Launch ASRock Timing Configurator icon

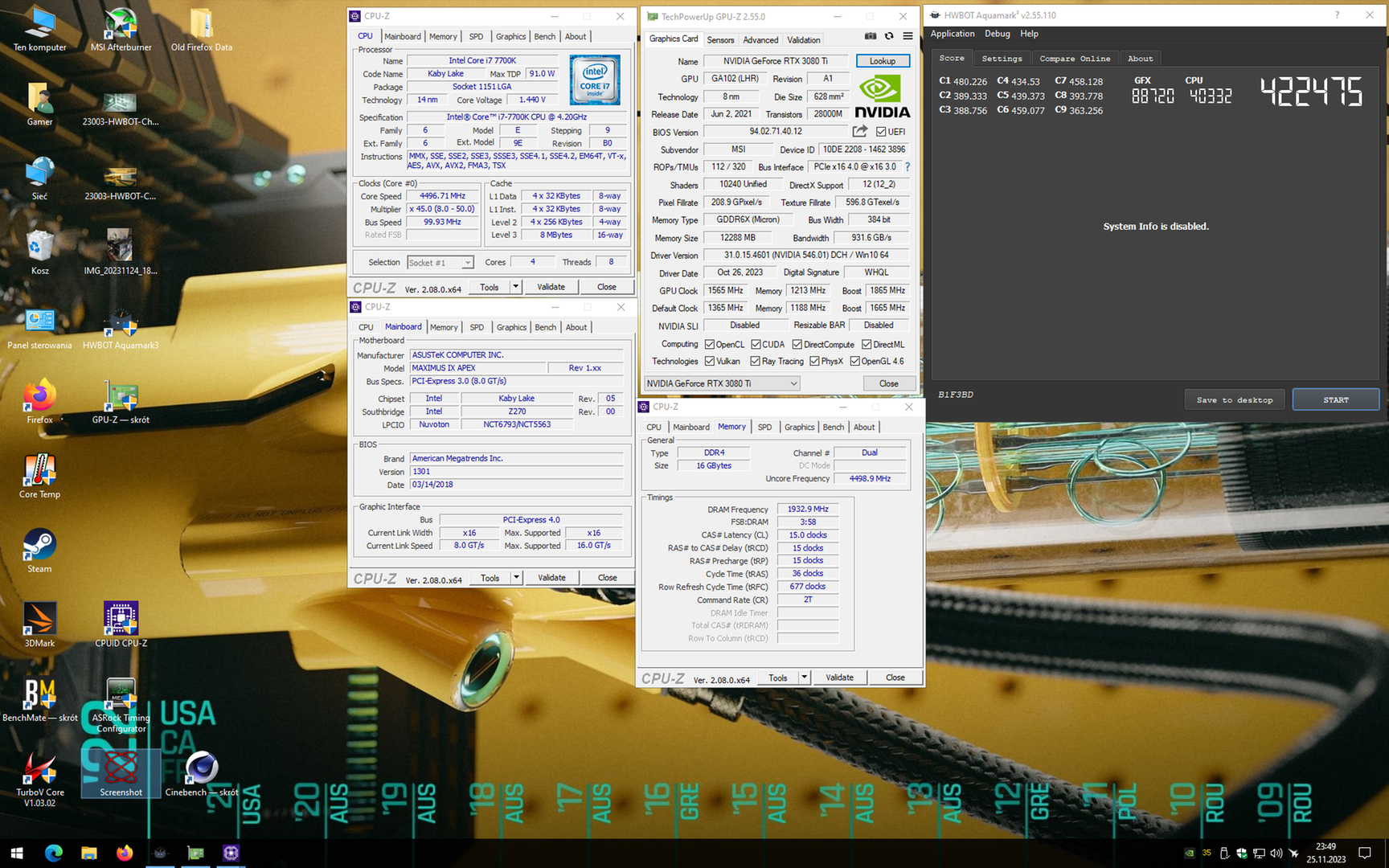coord(121,706)
